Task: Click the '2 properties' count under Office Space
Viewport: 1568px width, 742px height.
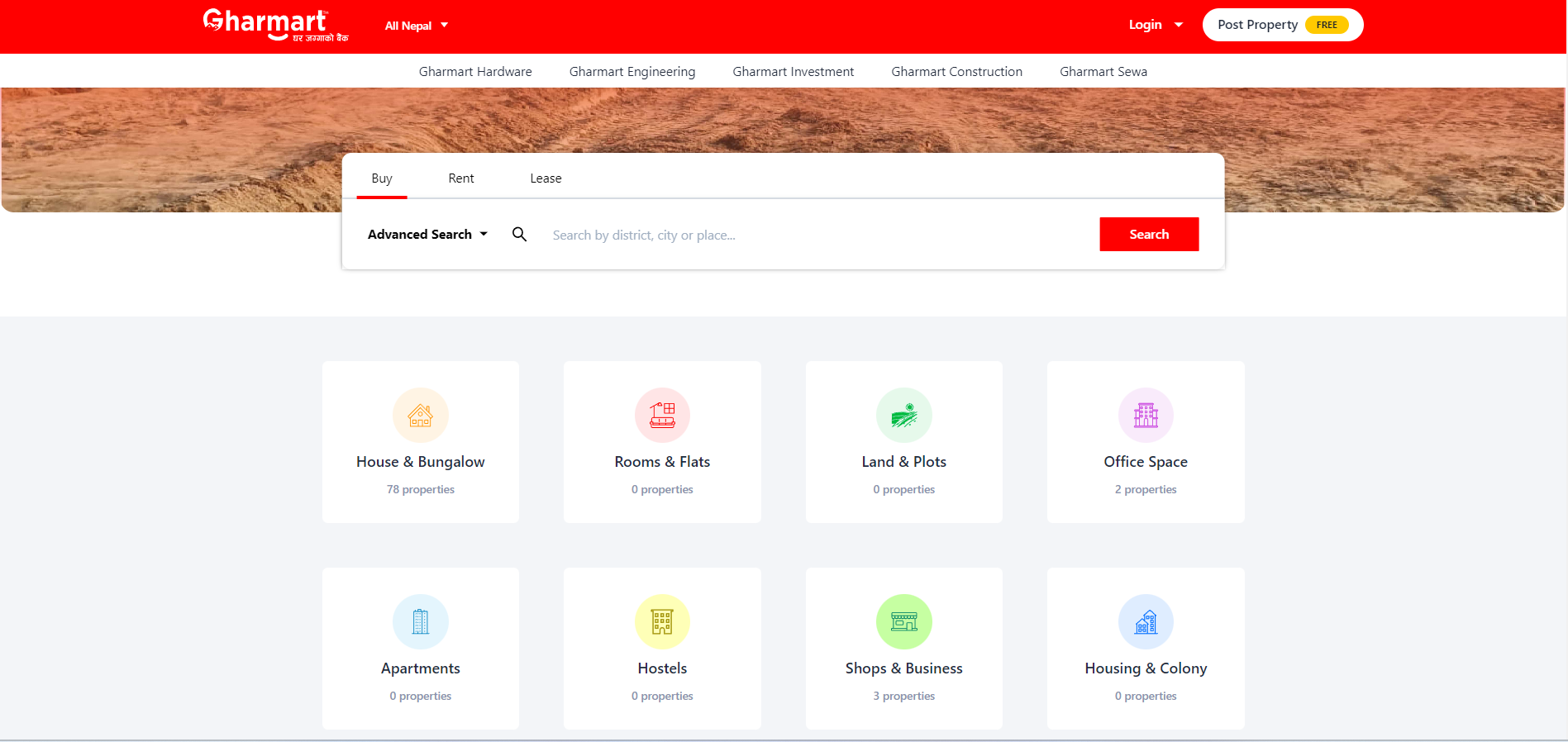Action: pyautogui.click(x=1146, y=489)
